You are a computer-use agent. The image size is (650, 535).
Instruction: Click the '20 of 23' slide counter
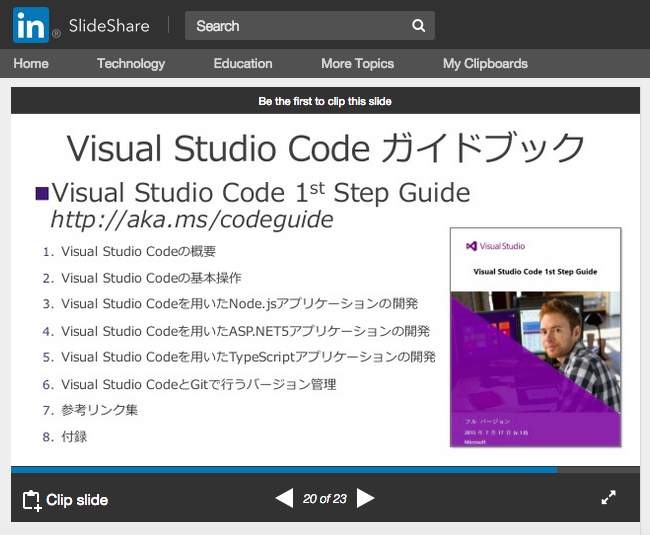[325, 499]
